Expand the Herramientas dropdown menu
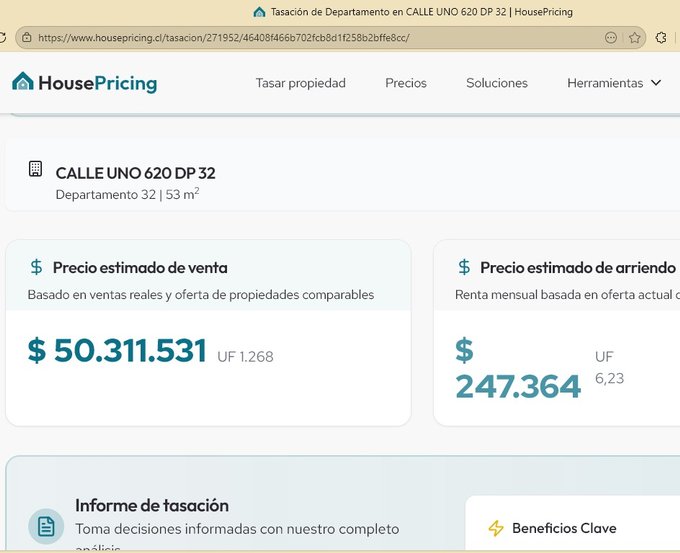This screenshot has height=553, width=680. tap(605, 83)
